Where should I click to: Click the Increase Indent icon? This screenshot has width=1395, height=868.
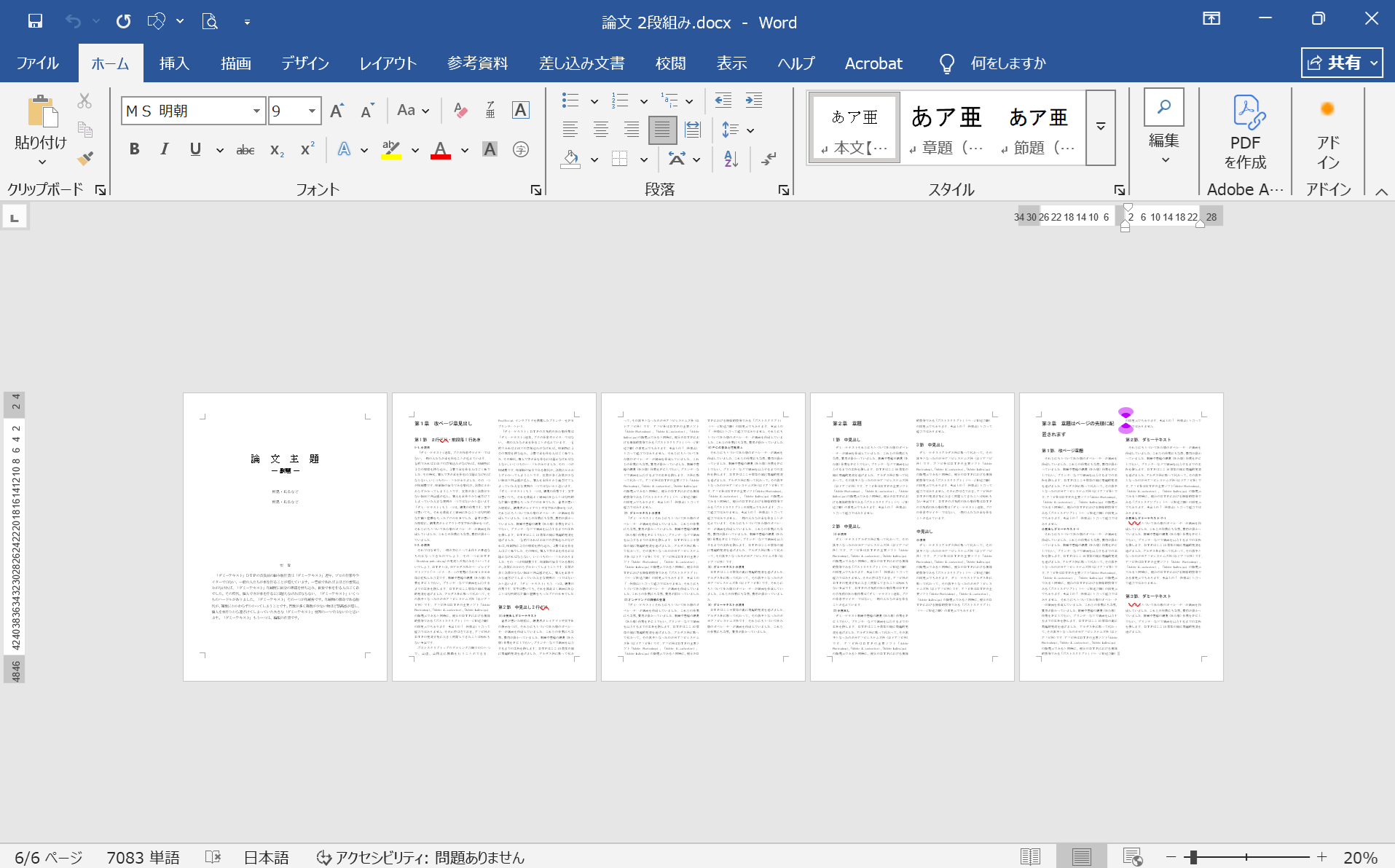tap(754, 100)
